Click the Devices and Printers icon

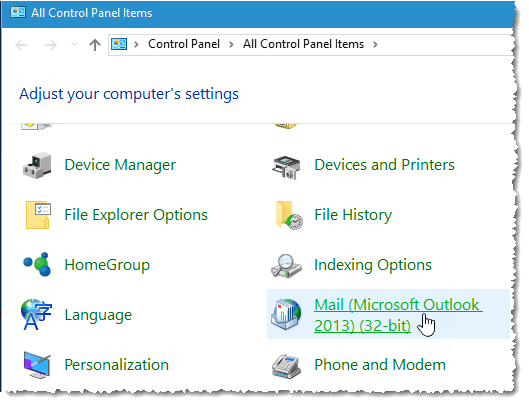click(x=286, y=167)
